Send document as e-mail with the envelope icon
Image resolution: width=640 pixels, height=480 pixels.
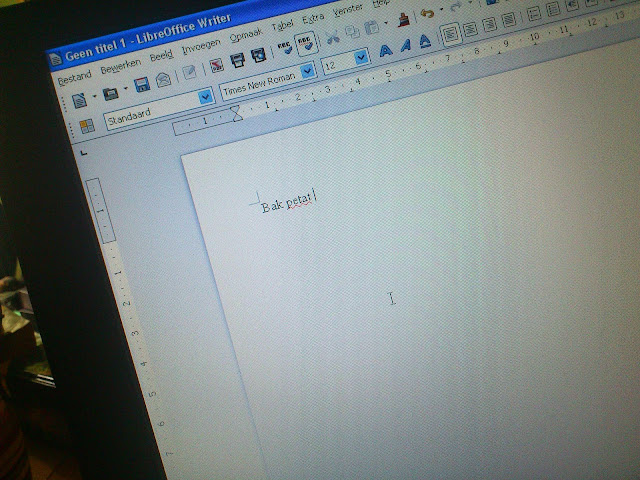point(163,79)
